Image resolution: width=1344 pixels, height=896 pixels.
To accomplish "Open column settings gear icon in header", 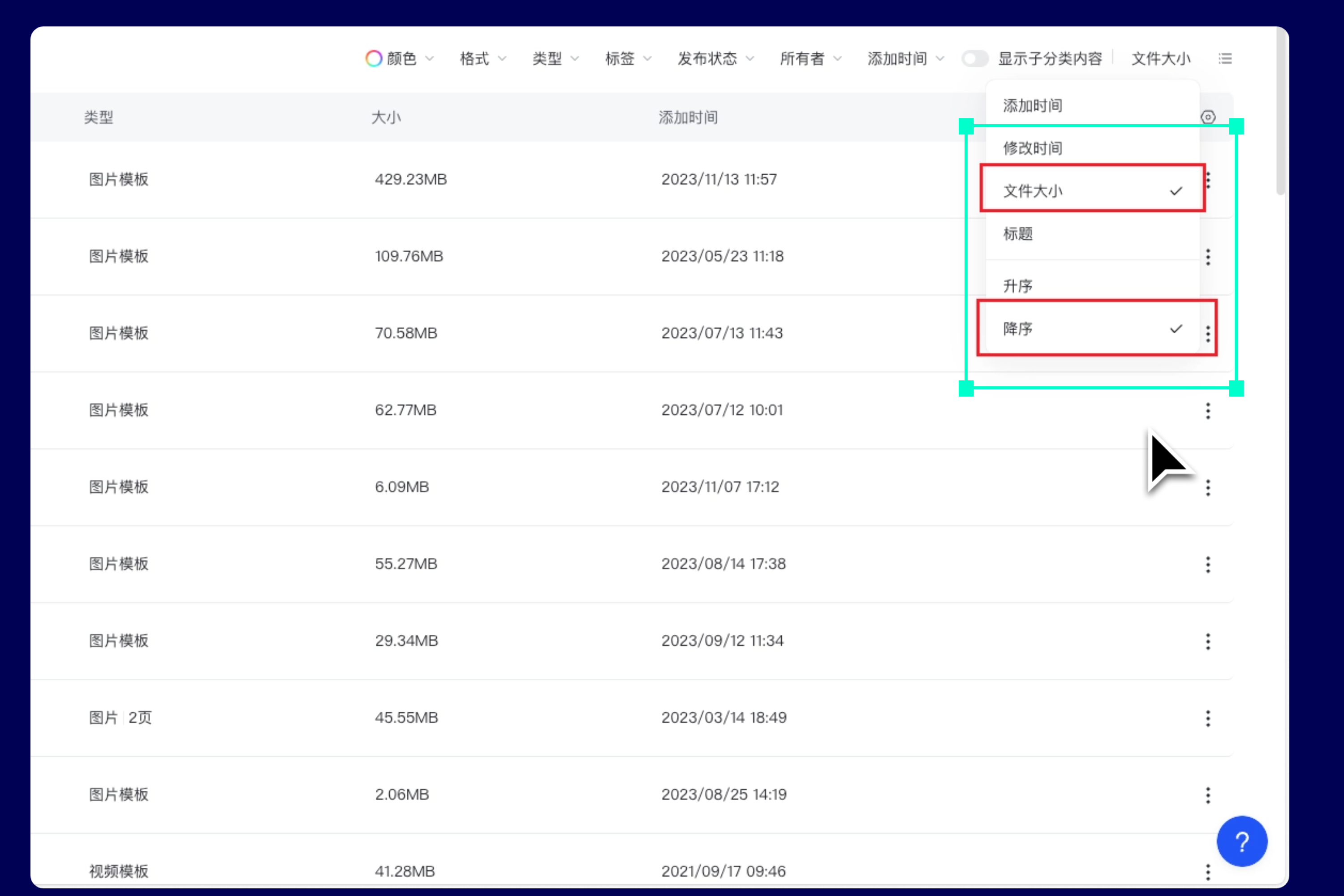I will 1208,117.
